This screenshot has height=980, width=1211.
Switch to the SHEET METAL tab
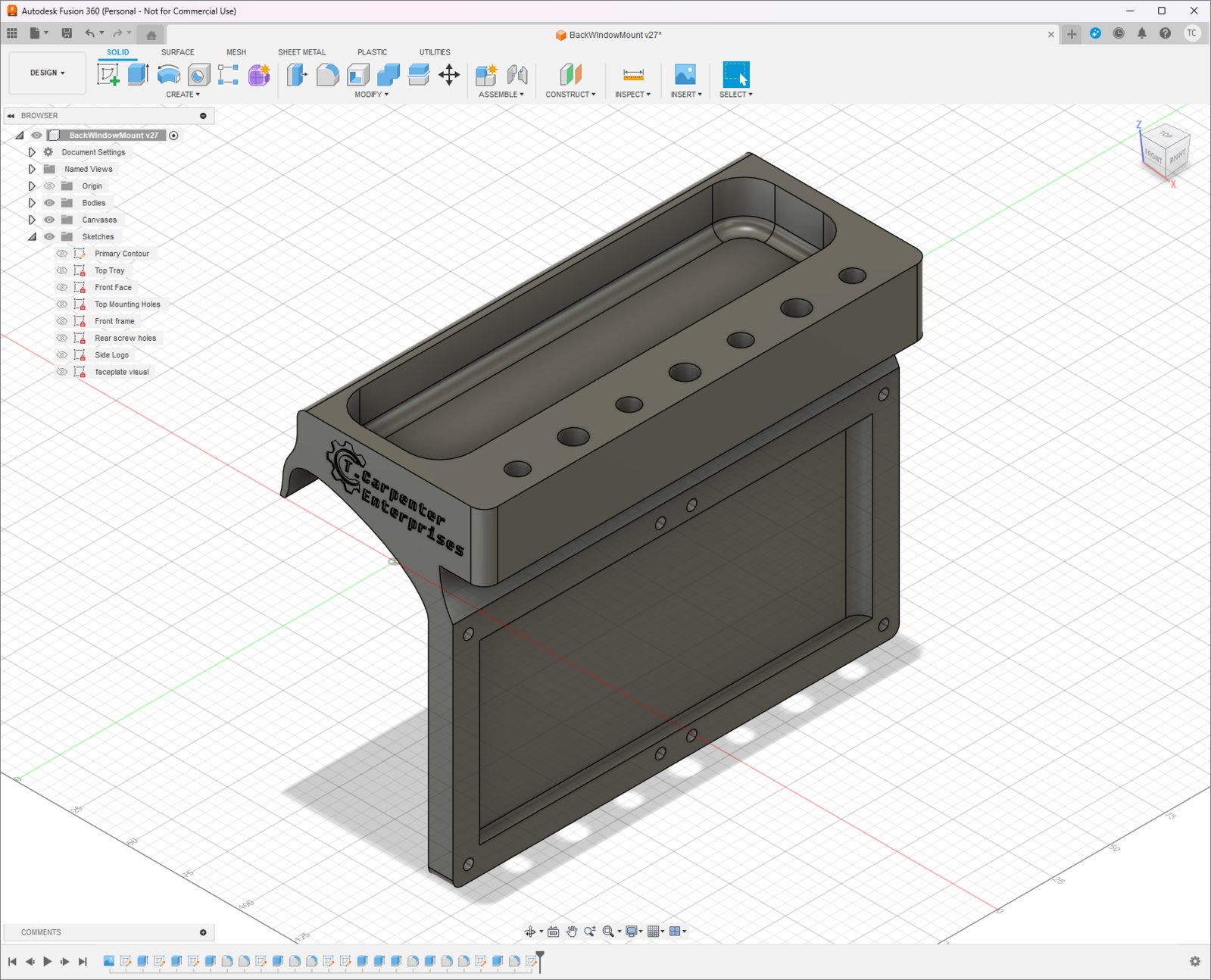coord(301,52)
